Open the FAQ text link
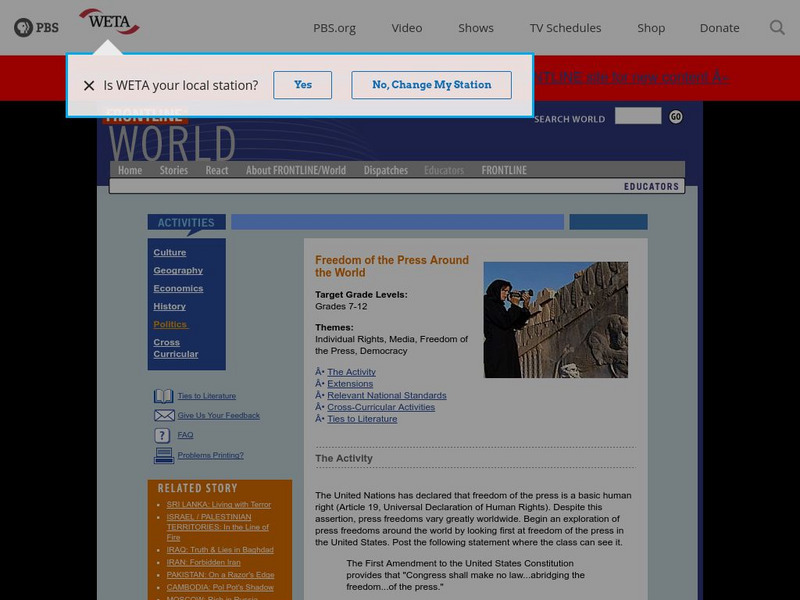 point(185,435)
